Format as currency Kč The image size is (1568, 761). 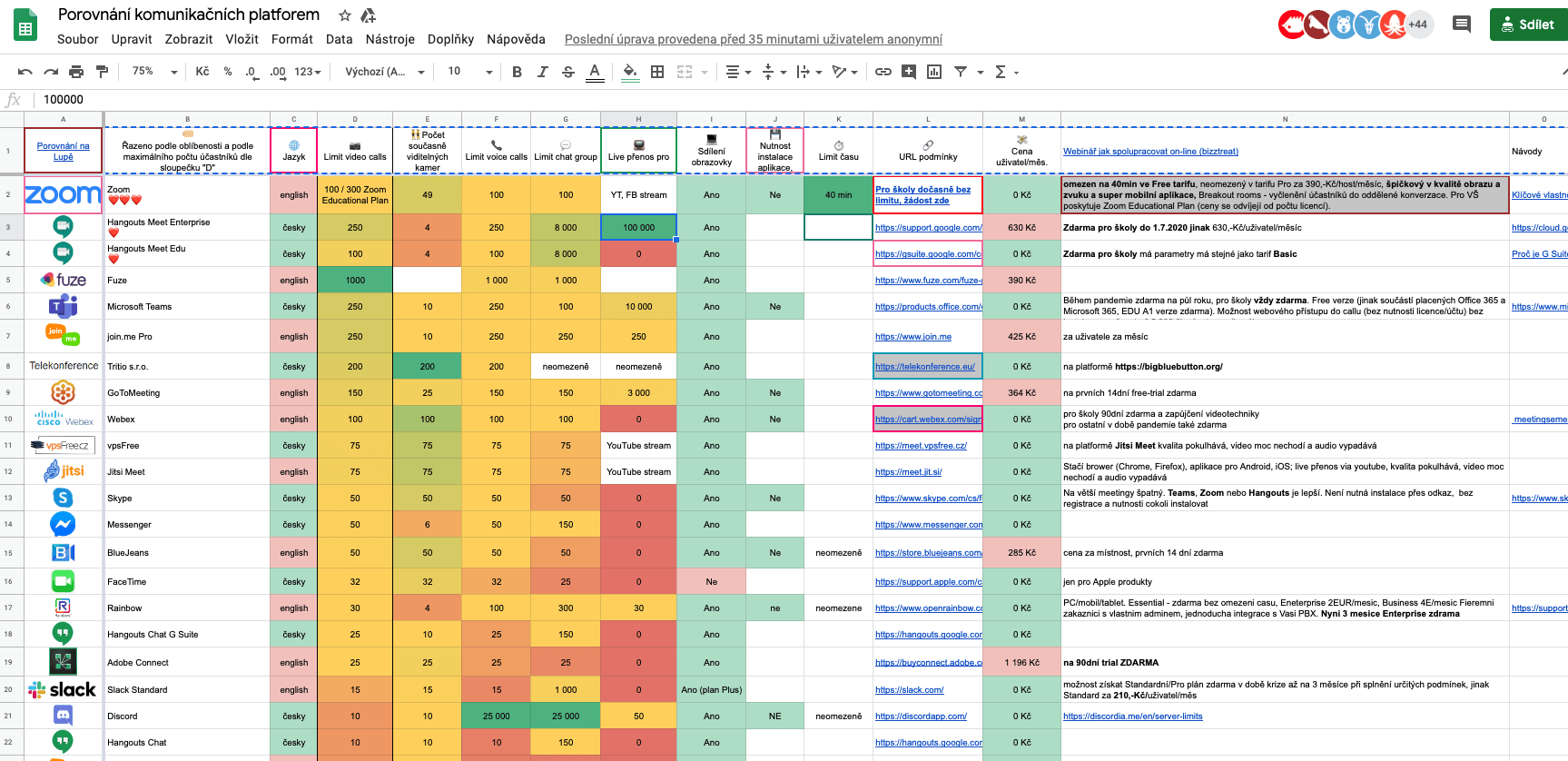pos(202,72)
